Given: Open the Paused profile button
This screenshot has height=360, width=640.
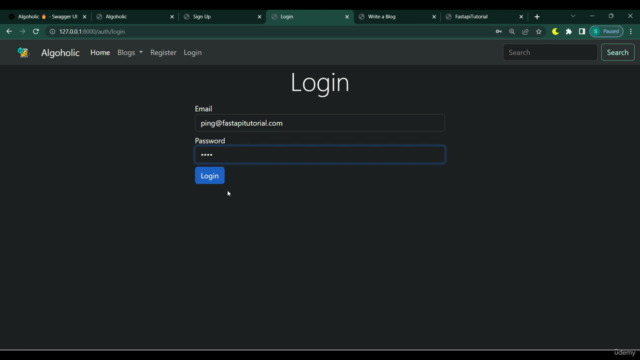Looking at the screenshot, I should click(x=607, y=31).
